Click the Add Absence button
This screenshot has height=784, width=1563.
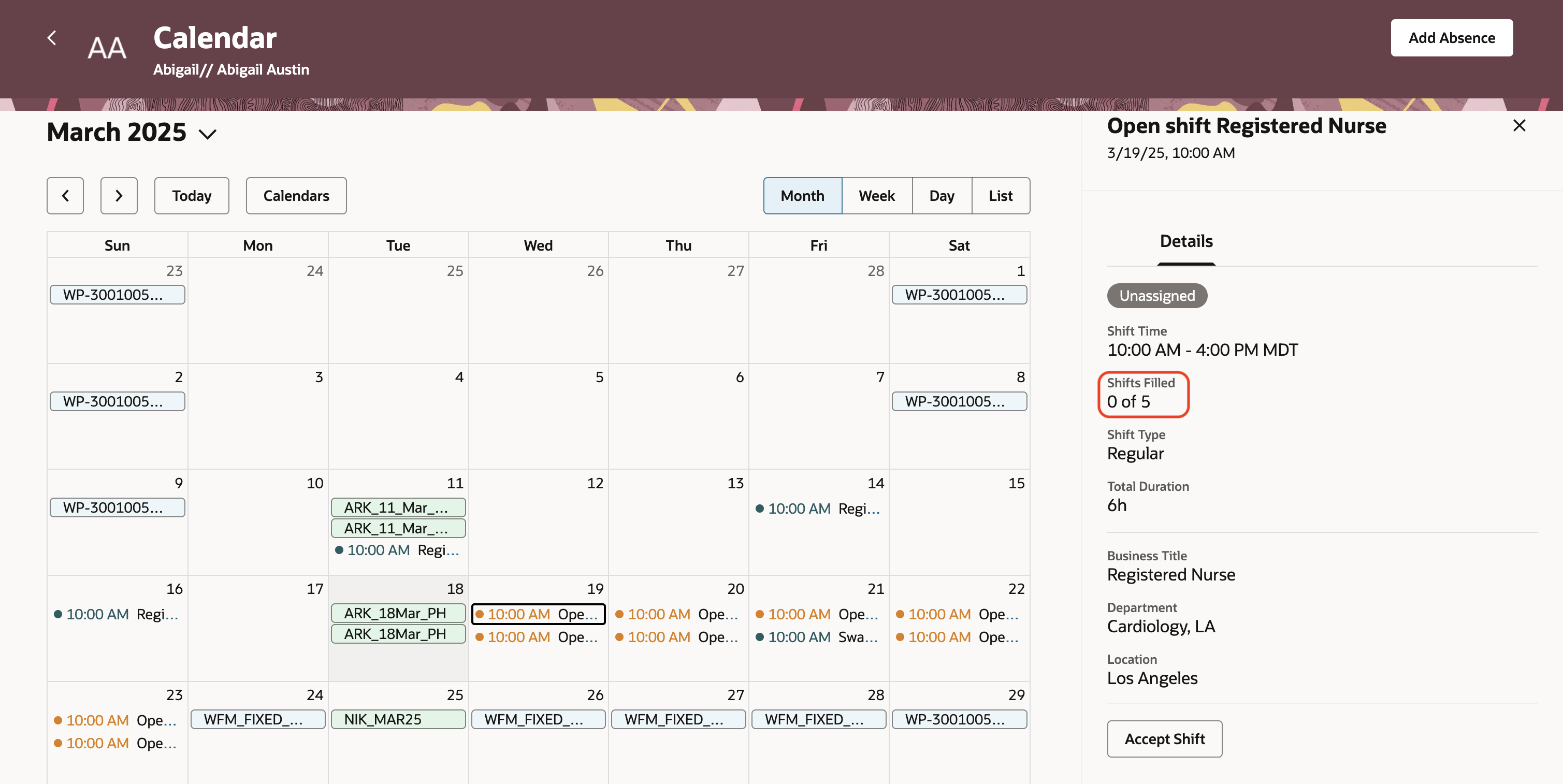(x=1451, y=38)
